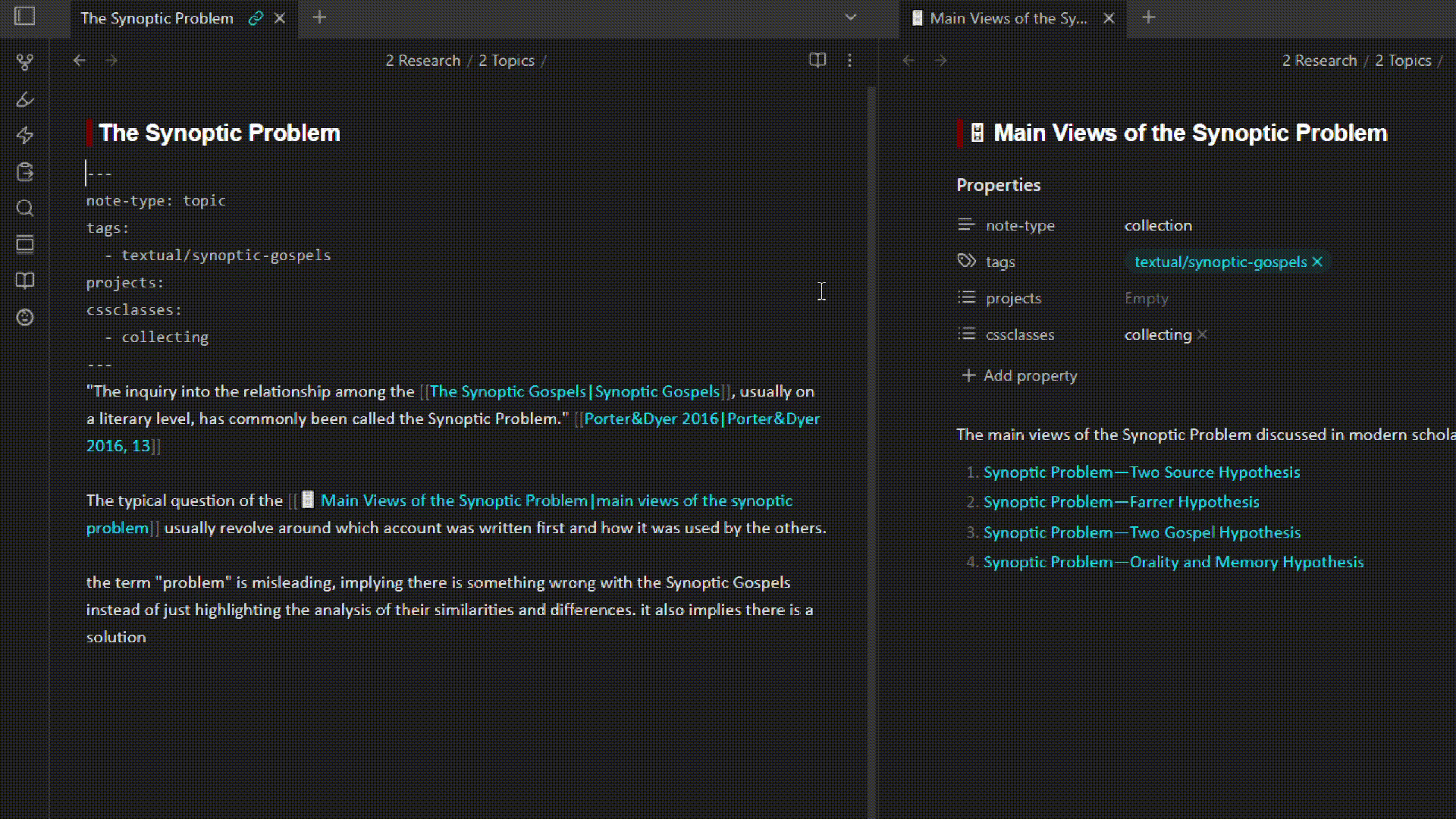Click the open book icon in left ribbon
This screenshot has width=1456, height=819.
25,281
